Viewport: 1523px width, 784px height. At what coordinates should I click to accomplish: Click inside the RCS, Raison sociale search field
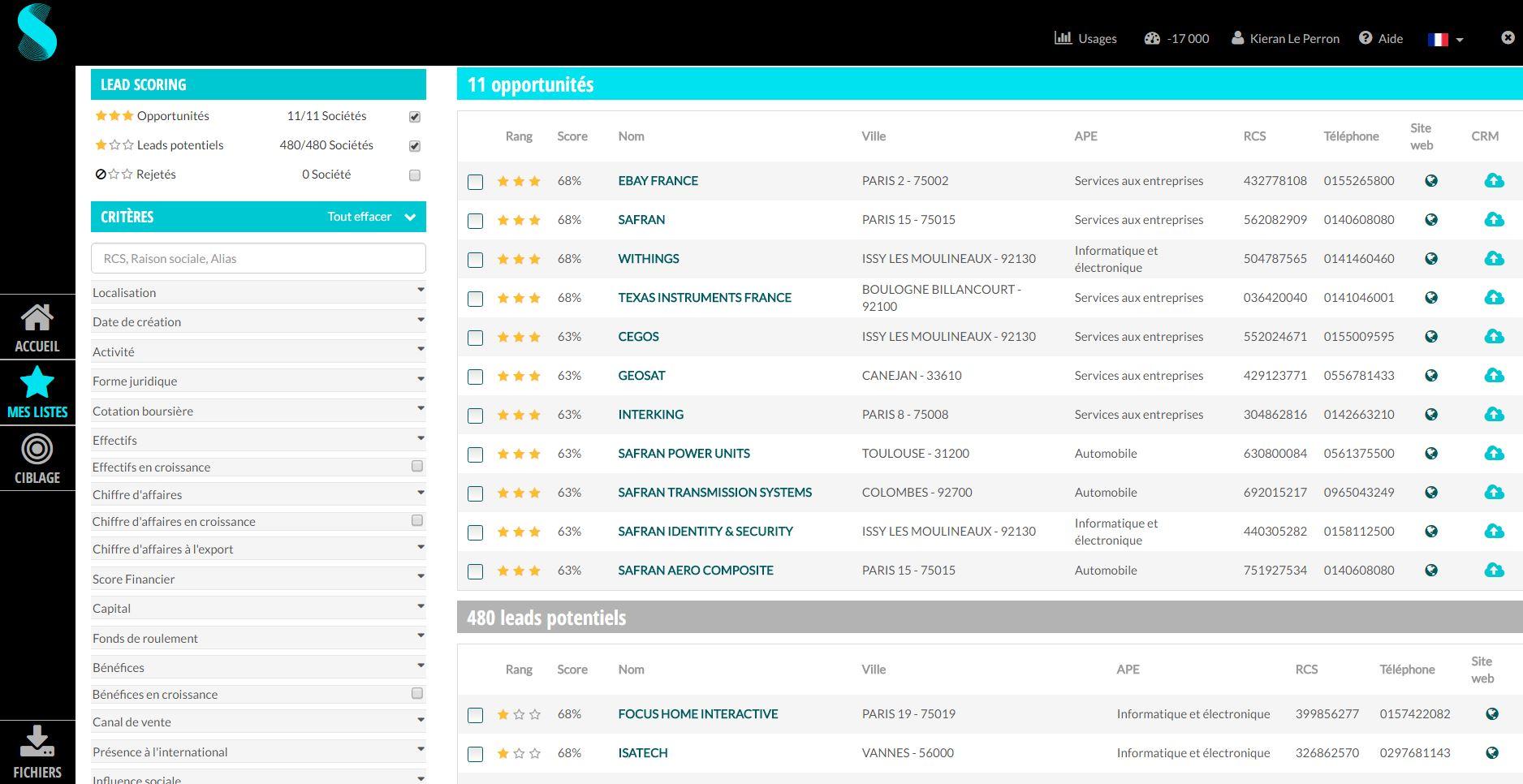[x=257, y=258]
